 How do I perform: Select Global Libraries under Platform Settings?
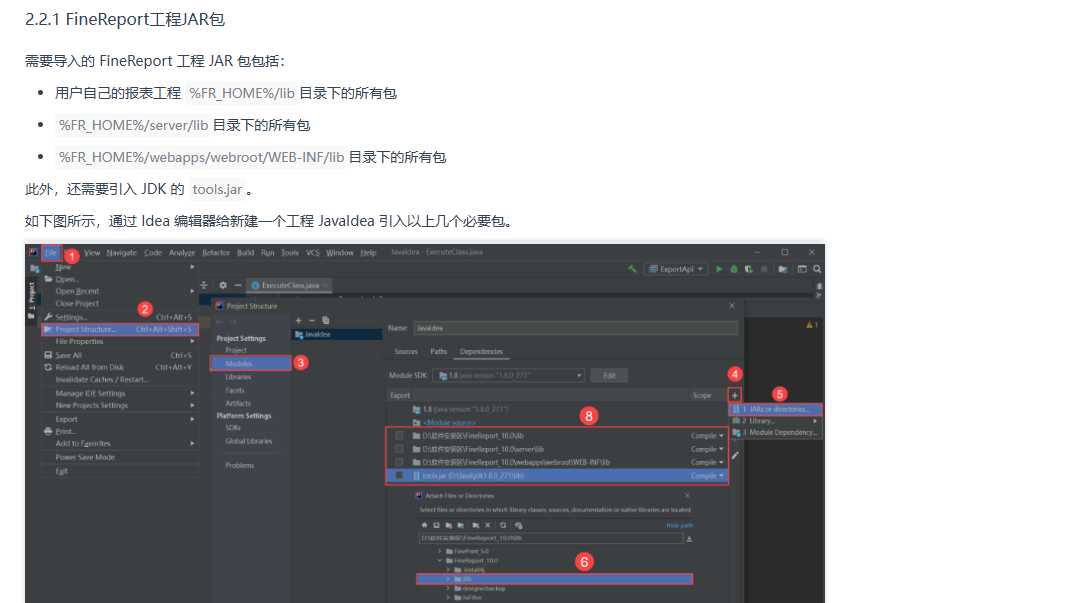(248, 441)
